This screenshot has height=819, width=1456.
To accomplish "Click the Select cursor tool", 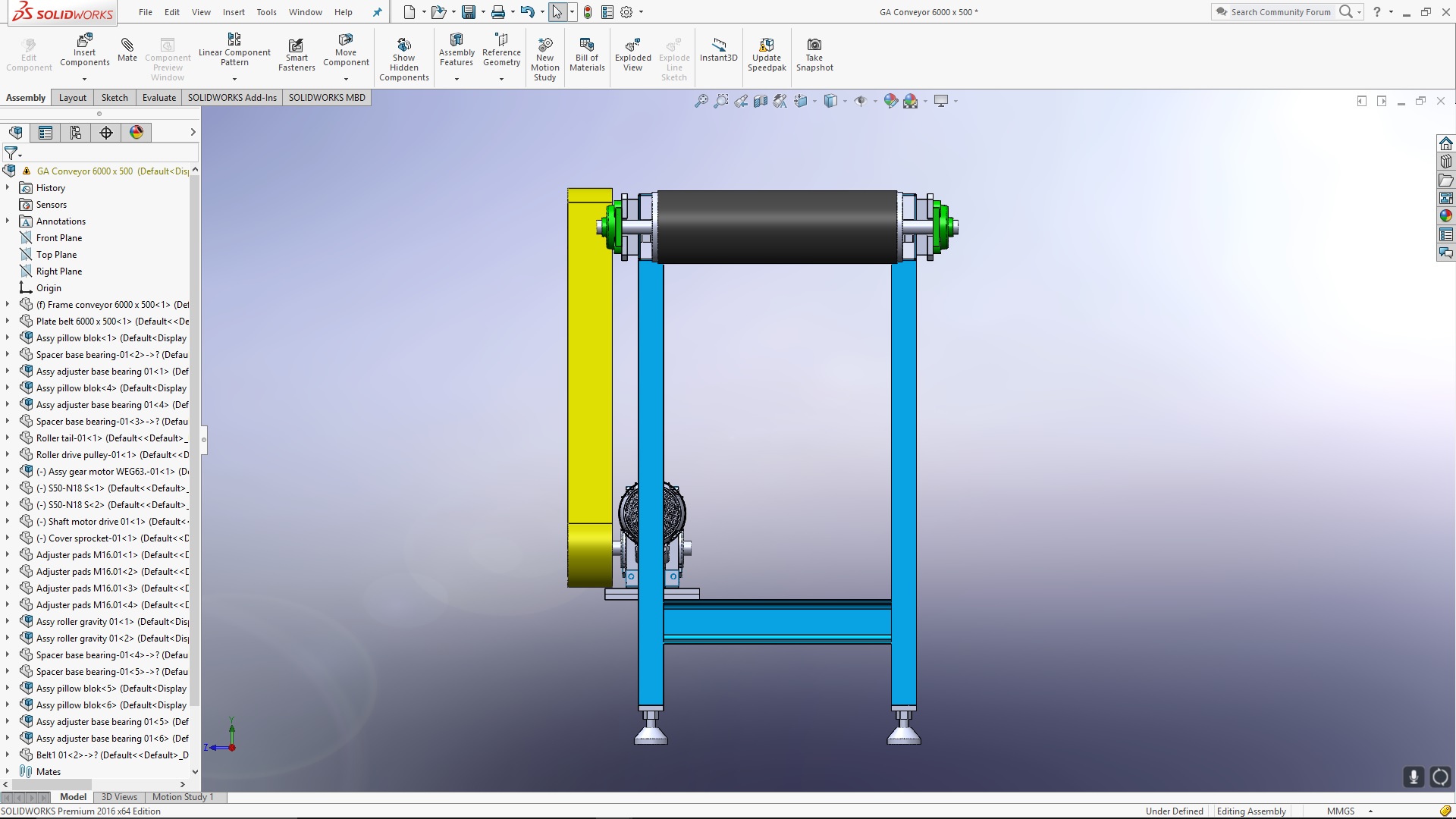I will tap(557, 12).
